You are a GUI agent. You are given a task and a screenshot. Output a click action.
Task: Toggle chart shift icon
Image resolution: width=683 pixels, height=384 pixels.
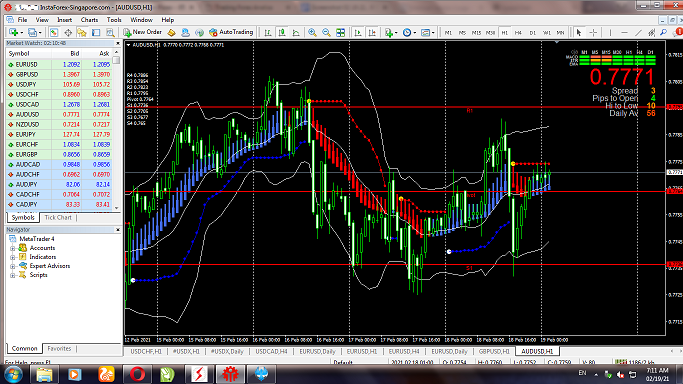pyautogui.click(x=372, y=32)
